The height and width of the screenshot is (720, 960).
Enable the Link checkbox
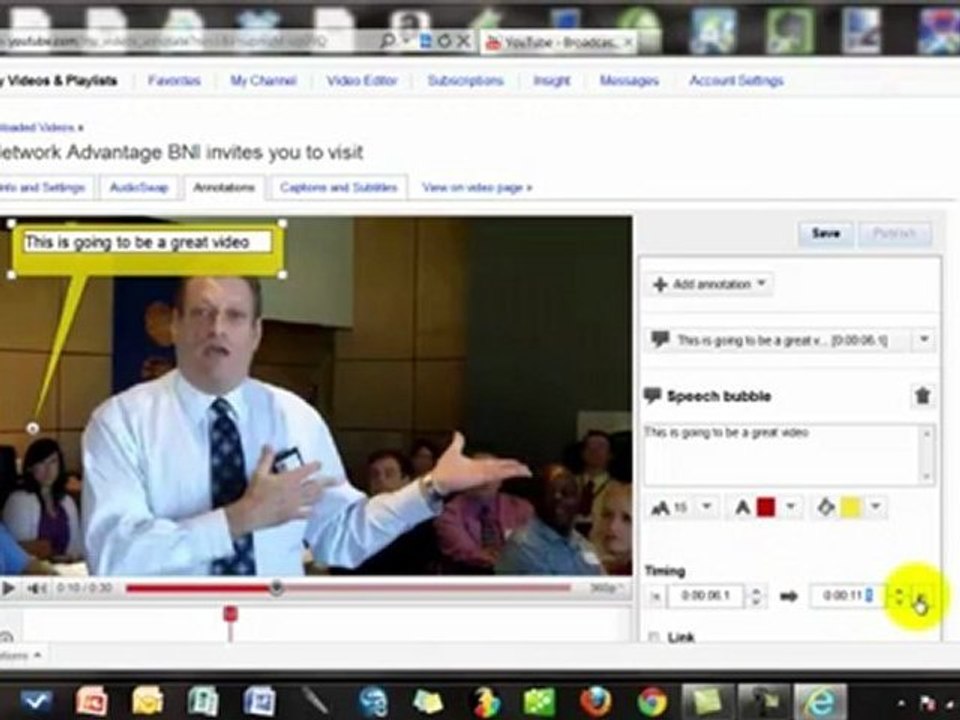pos(654,637)
